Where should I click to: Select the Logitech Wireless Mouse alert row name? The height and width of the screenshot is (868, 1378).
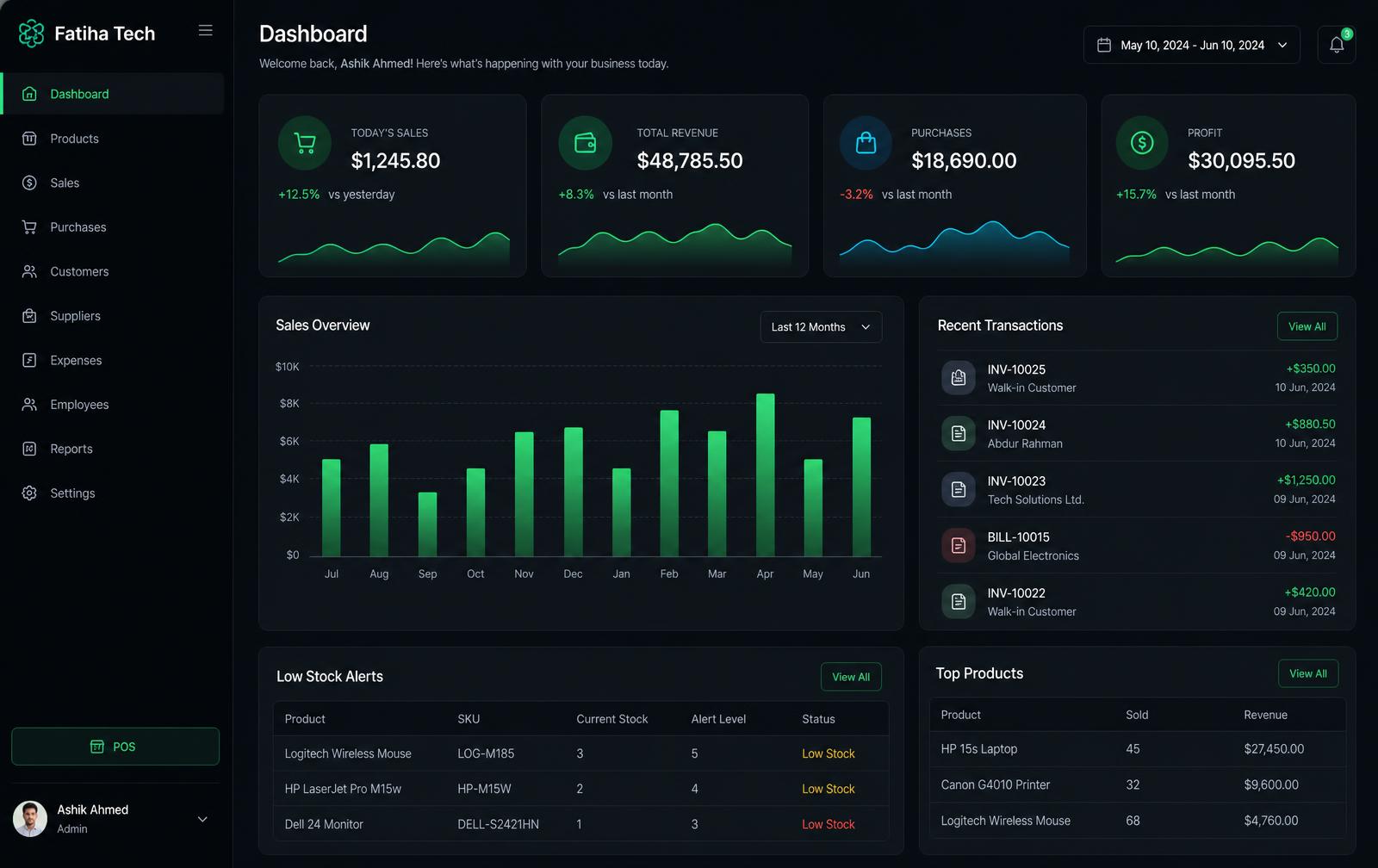348,753
